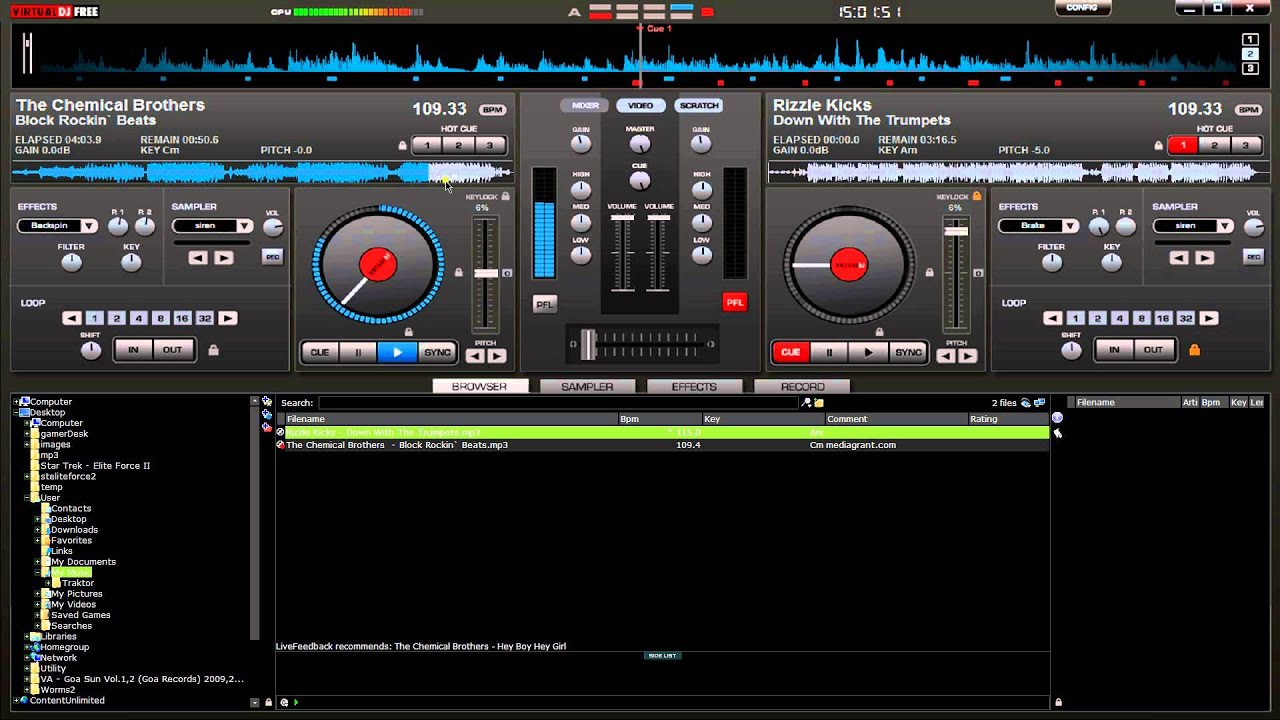Select waveform zoom level 3
This screenshot has height=720, width=1280.
(x=1249, y=69)
